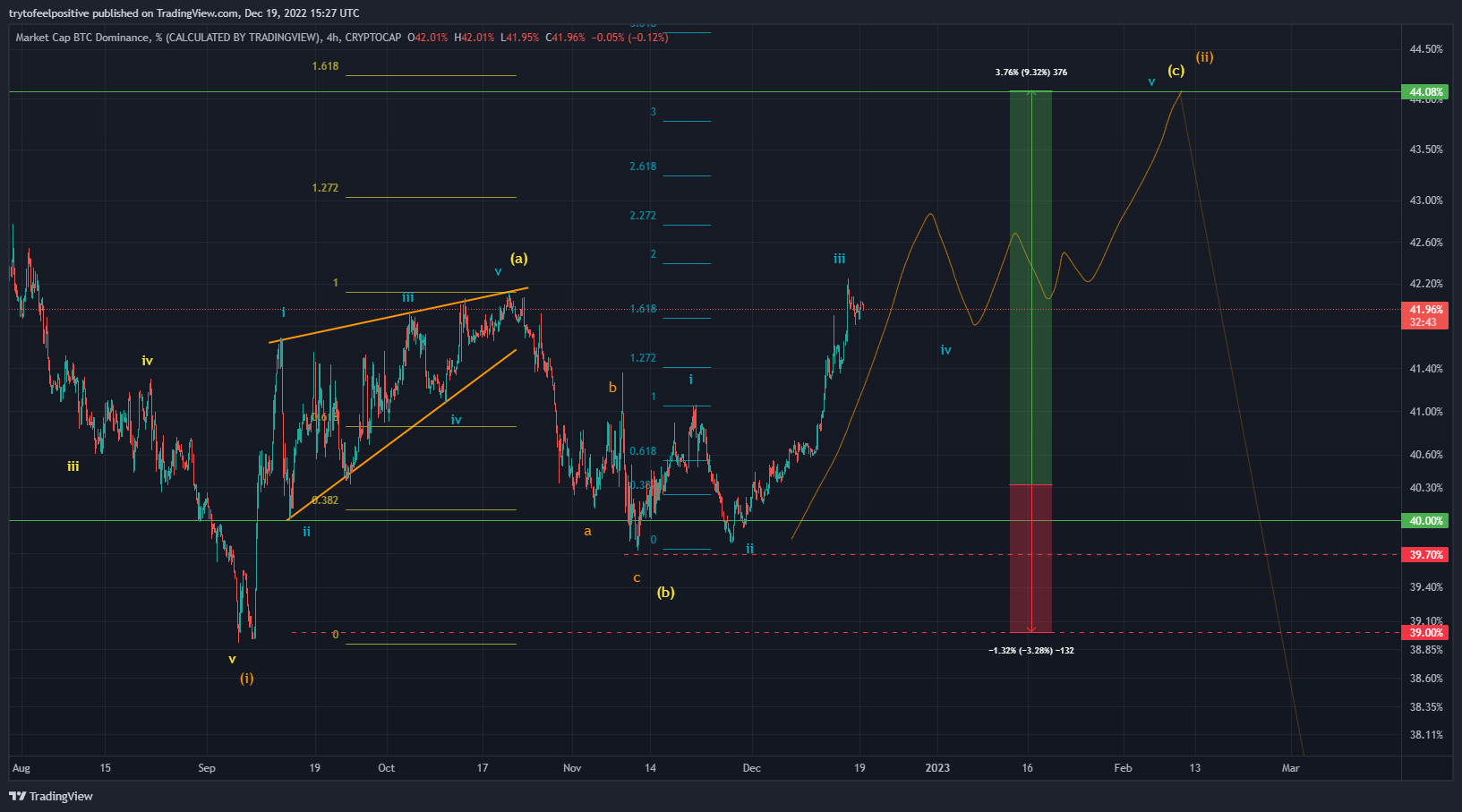Click the 38.60% price axis tick

1426,679
